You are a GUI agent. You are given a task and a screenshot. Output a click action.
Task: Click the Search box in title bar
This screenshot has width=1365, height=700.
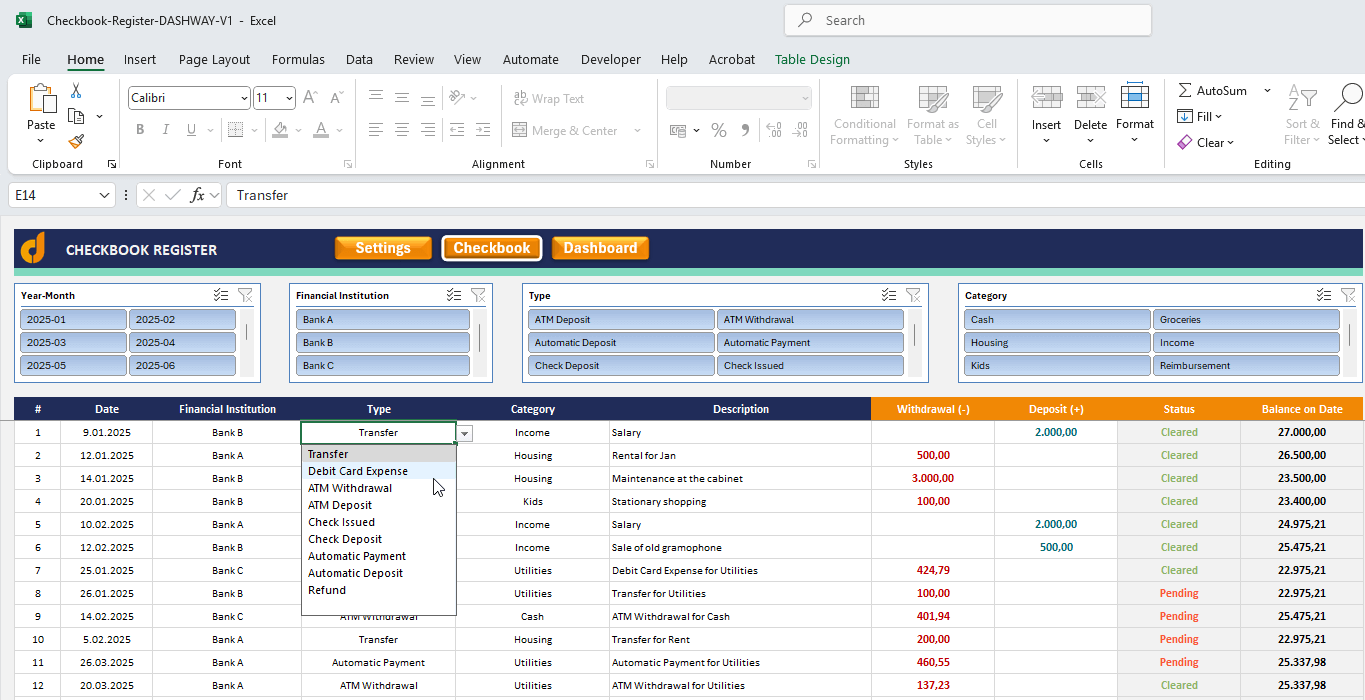pos(968,20)
